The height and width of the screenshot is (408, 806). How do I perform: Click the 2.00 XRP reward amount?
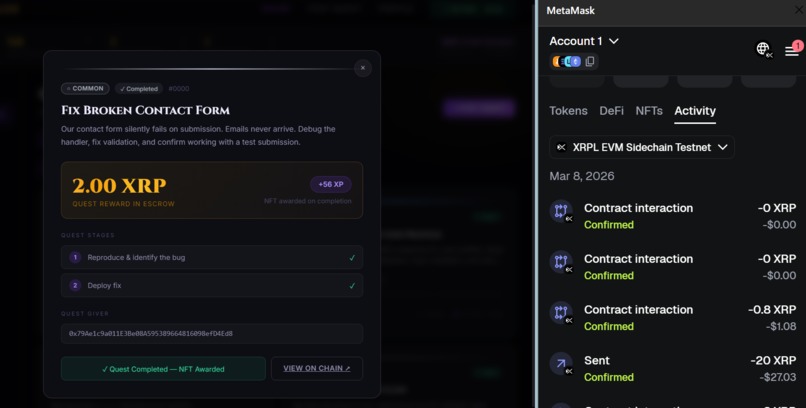119,186
